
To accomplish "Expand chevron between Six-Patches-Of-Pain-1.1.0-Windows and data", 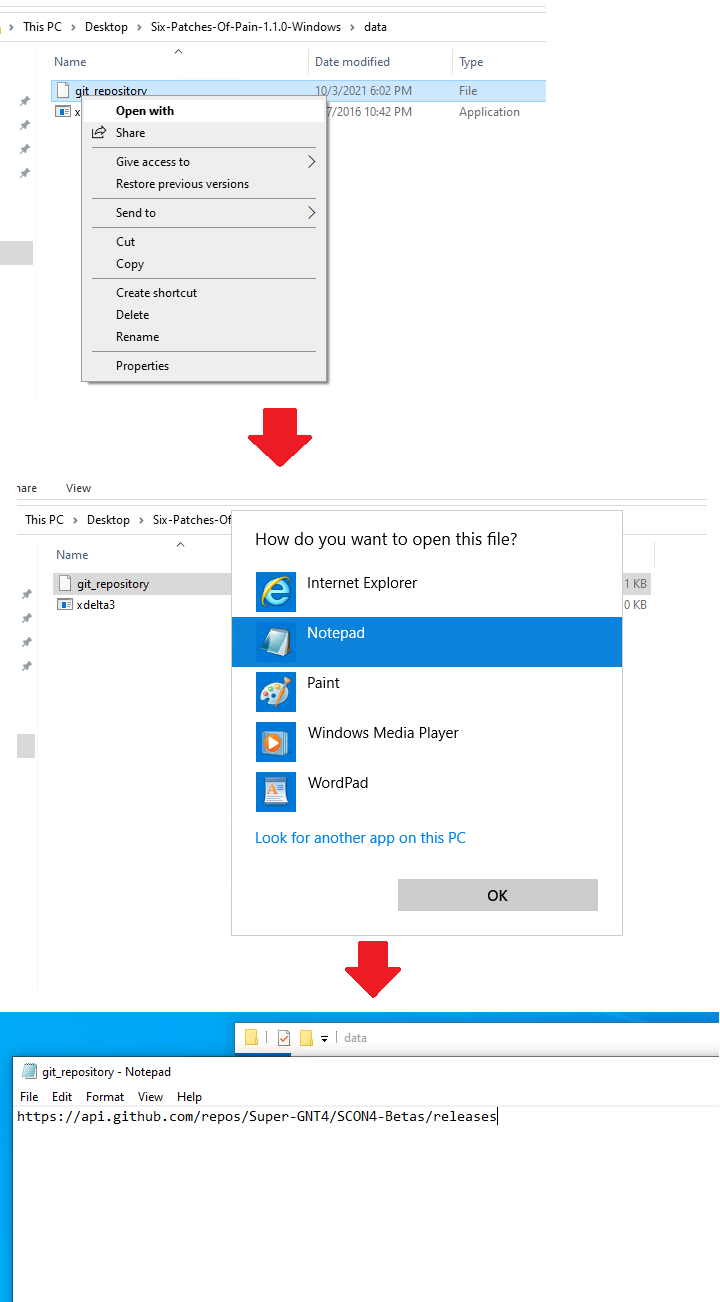I will (352, 27).
